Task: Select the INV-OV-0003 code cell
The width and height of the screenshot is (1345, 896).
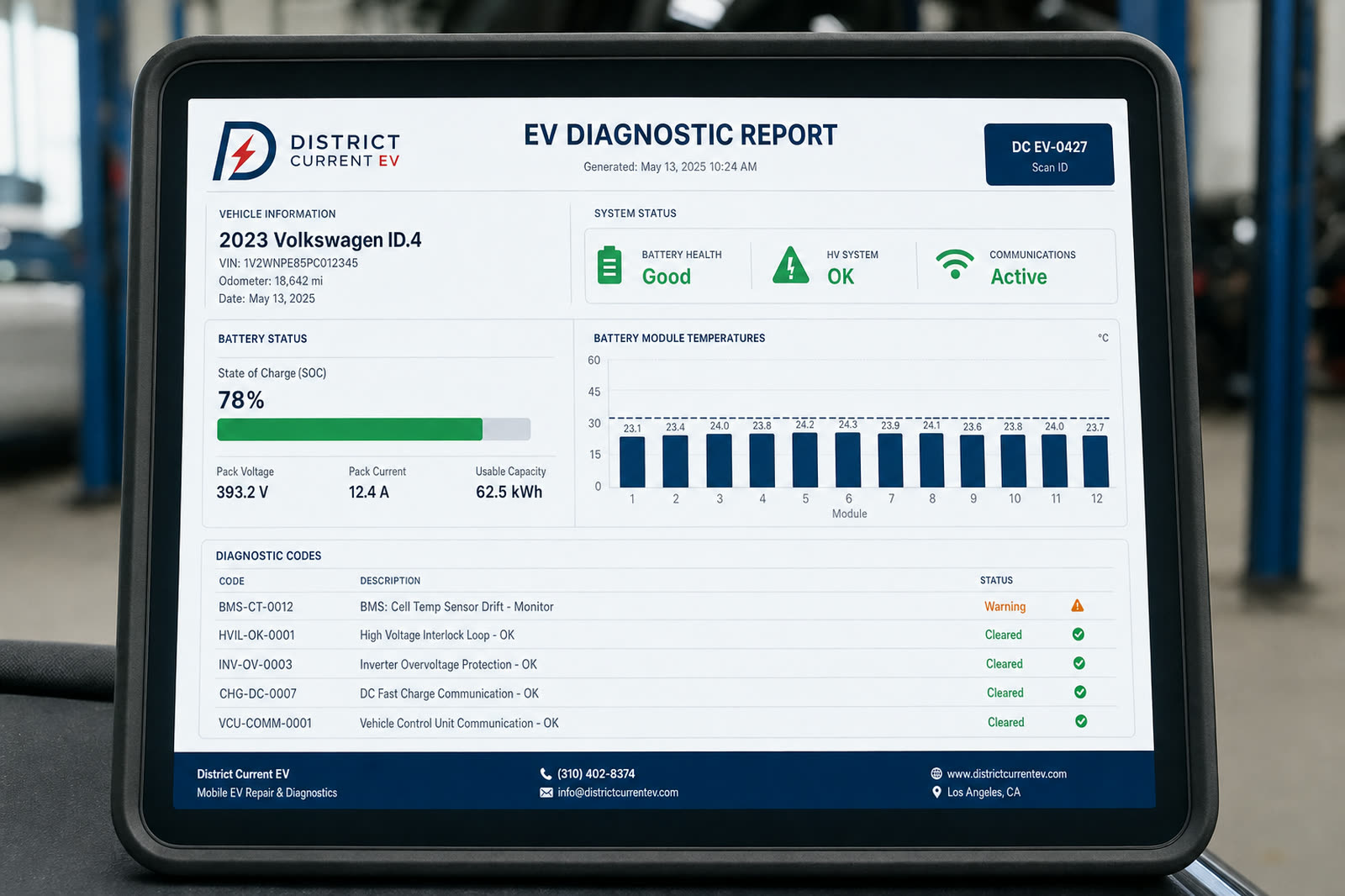Action: (256, 665)
